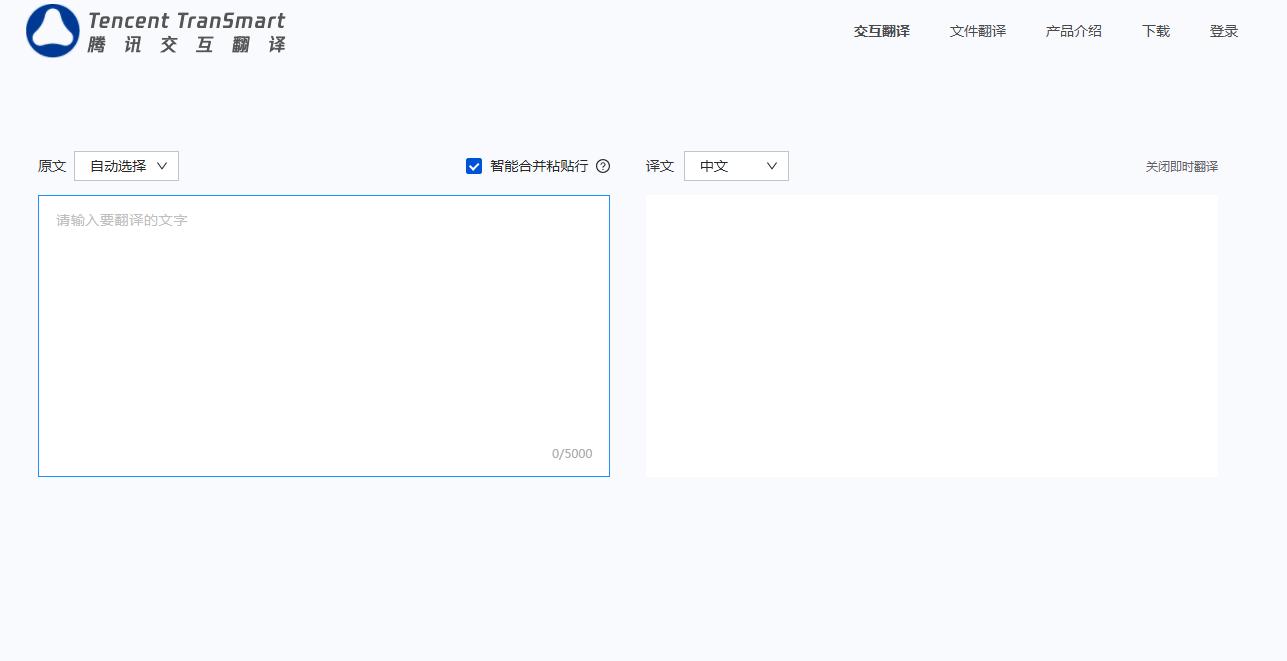Click the 智能合并粘贴行 label text
This screenshot has width=1287, height=661.
pyautogui.click(x=539, y=166)
